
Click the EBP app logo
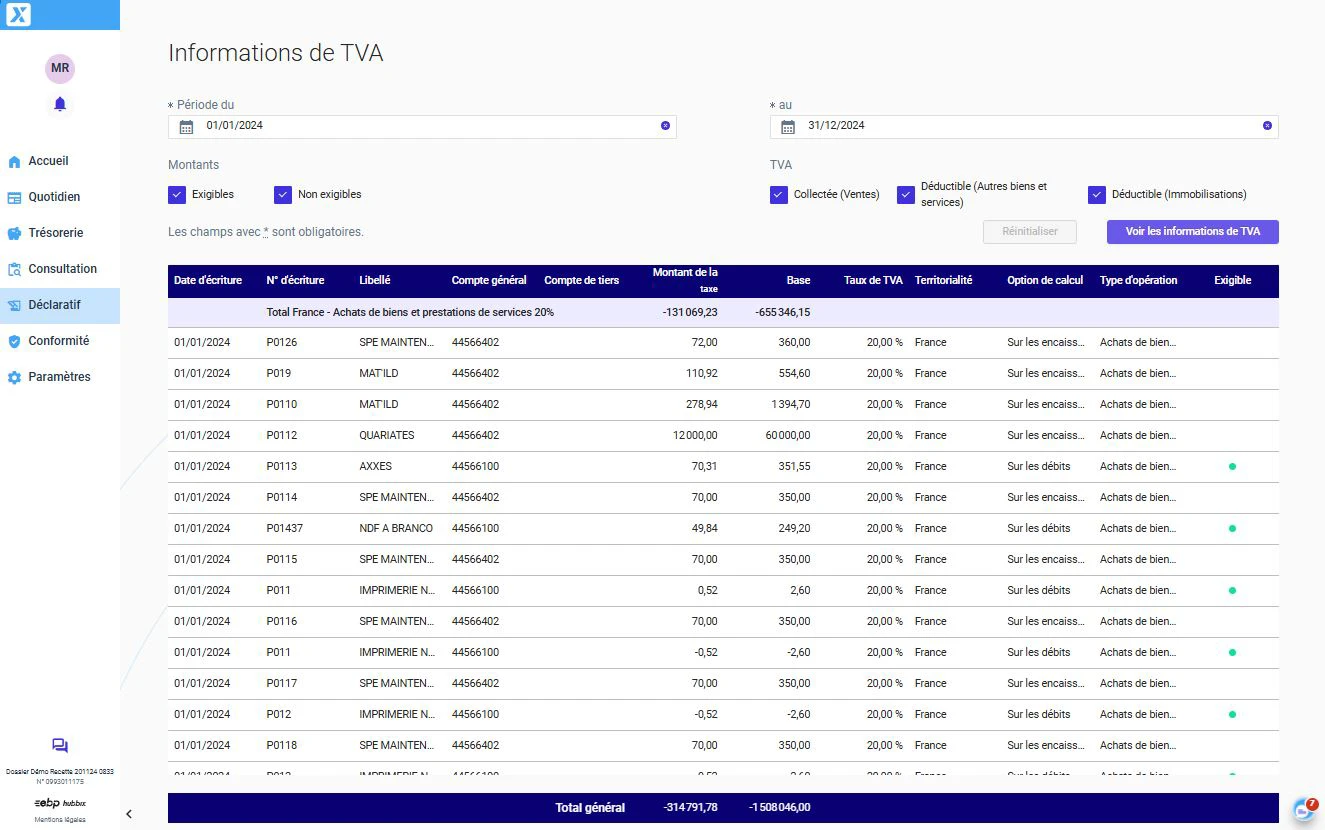(x=18, y=14)
